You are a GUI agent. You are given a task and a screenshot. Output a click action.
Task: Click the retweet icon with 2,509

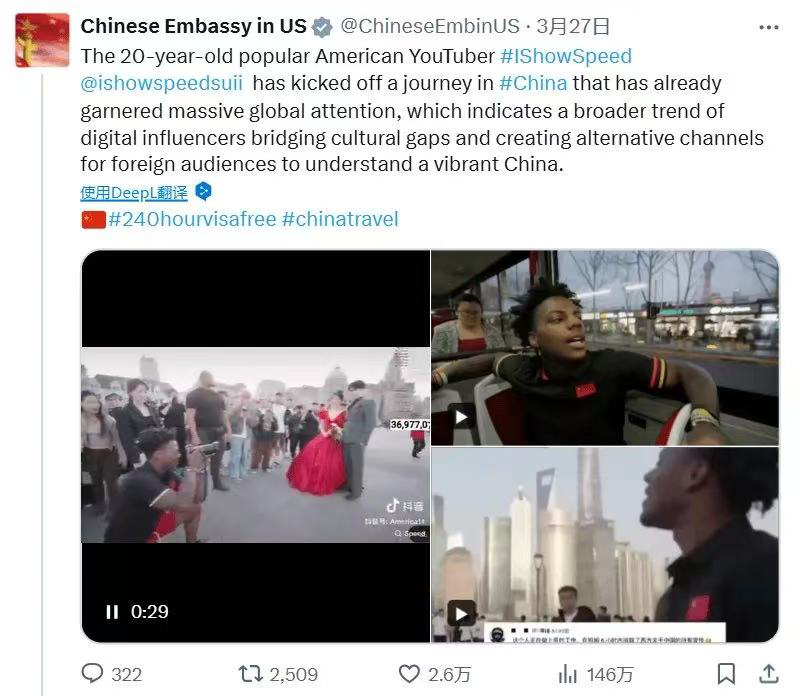click(x=251, y=674)
